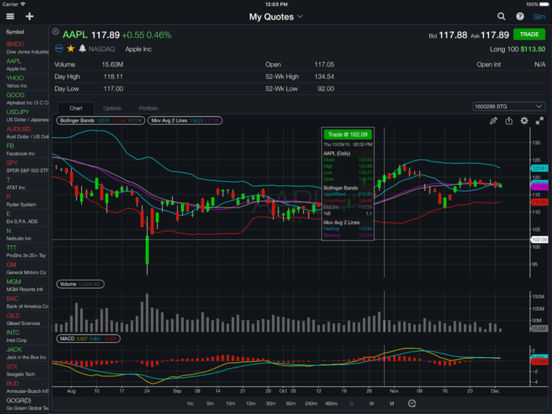Click the 102.09 crosshair price marker
Viewport: 552px width, 414px height.
(x=539, y=239)
